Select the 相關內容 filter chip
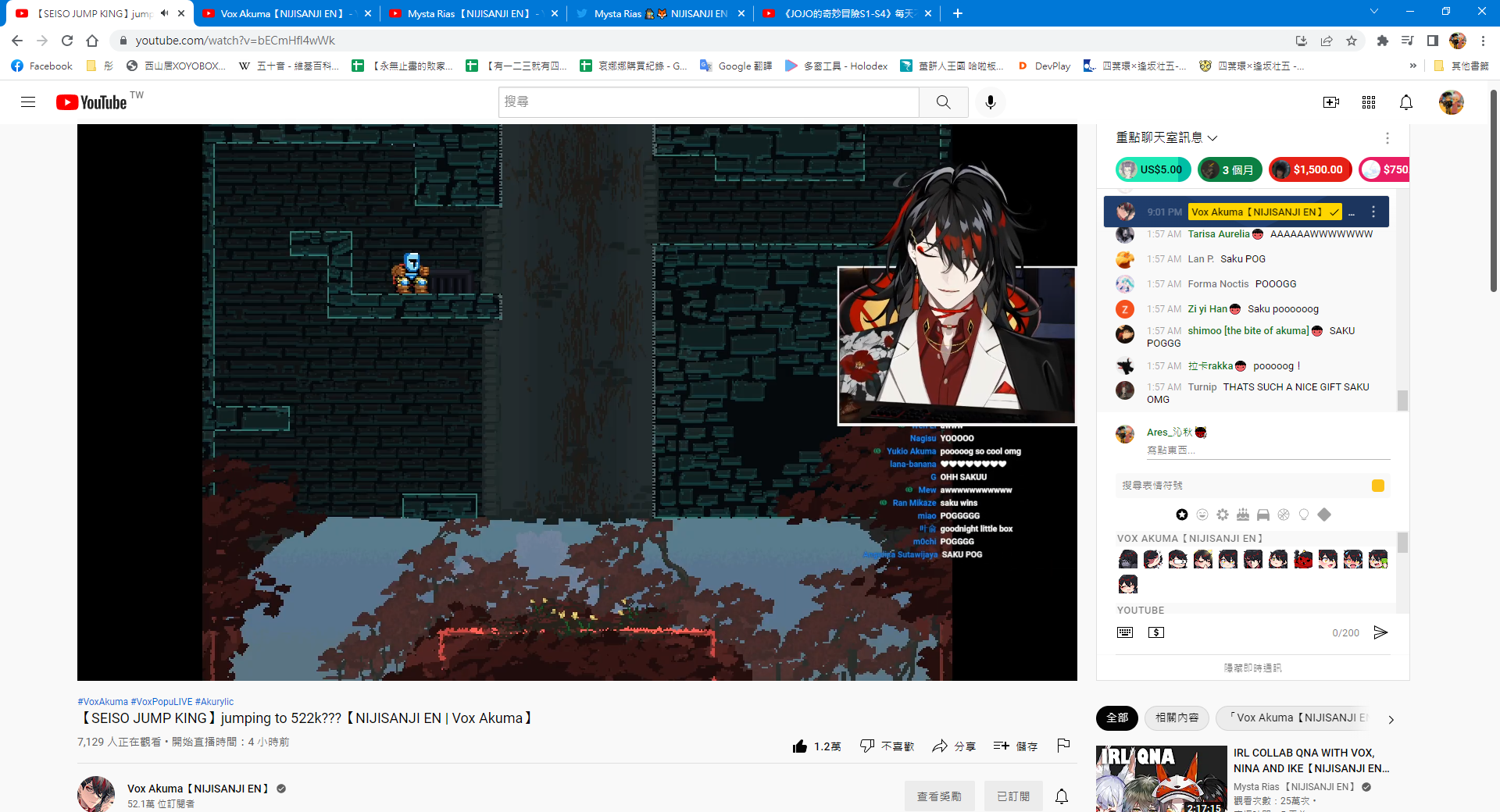The width and height of the screenshot is (1500, 812). point(1177,718)
